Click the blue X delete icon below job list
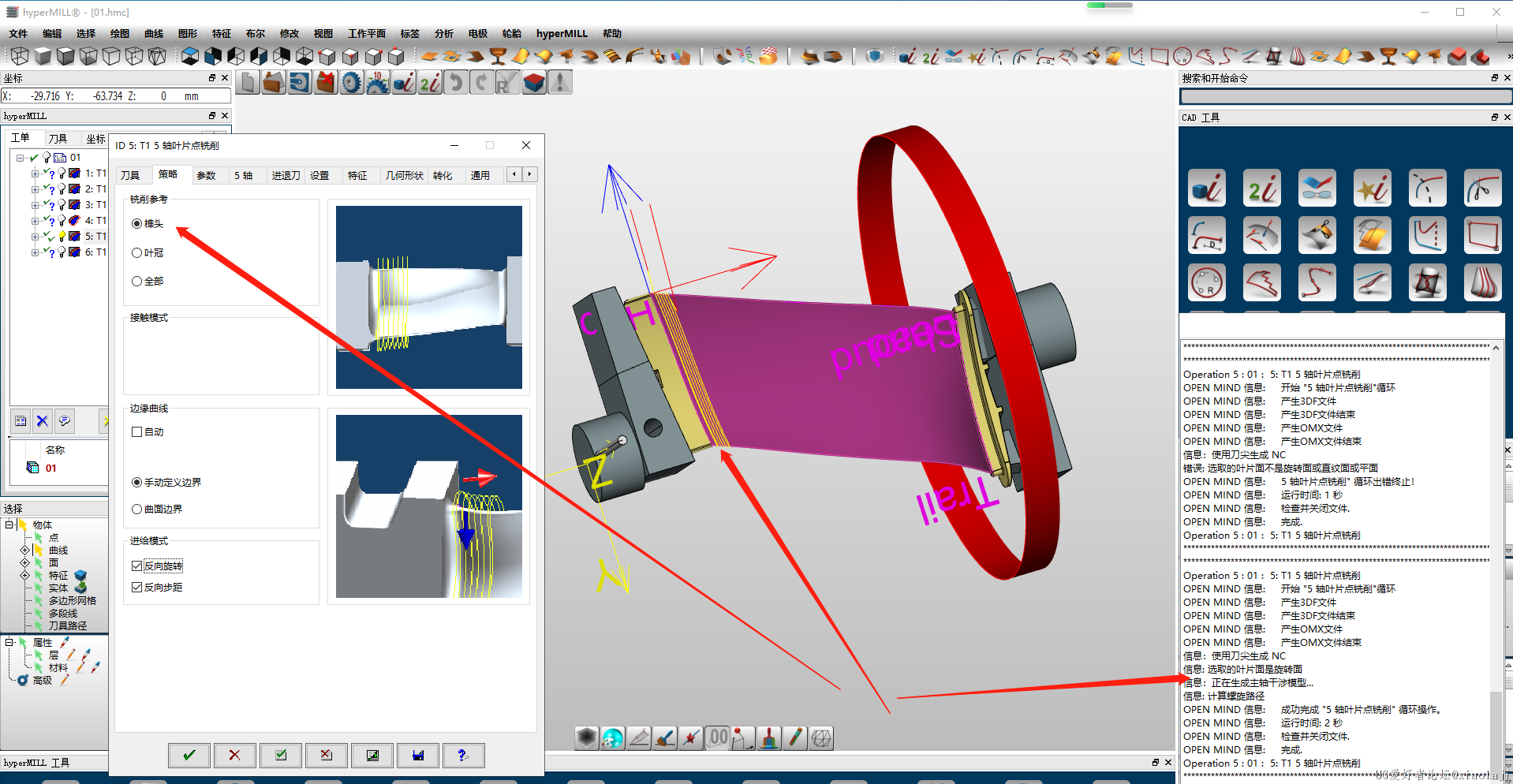The image size is (1513, 784). pos(43,421)
